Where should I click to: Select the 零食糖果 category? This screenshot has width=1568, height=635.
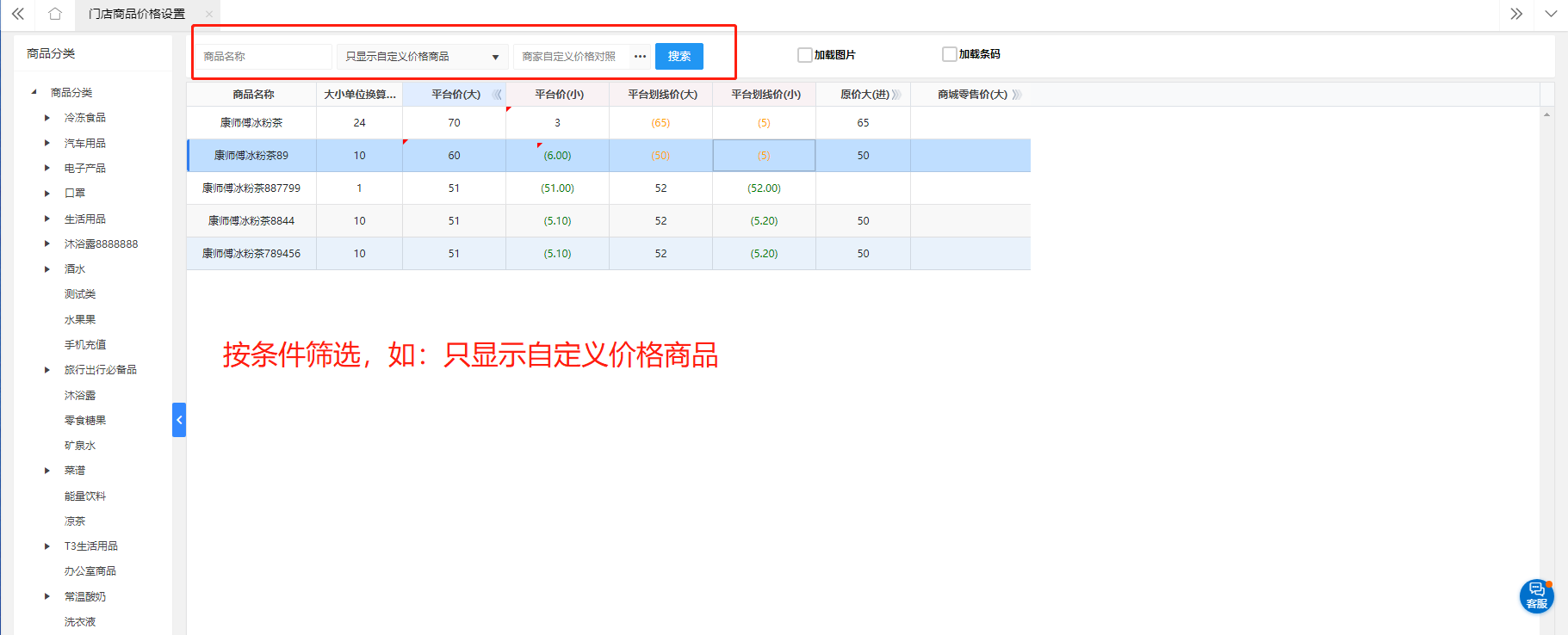85,421
